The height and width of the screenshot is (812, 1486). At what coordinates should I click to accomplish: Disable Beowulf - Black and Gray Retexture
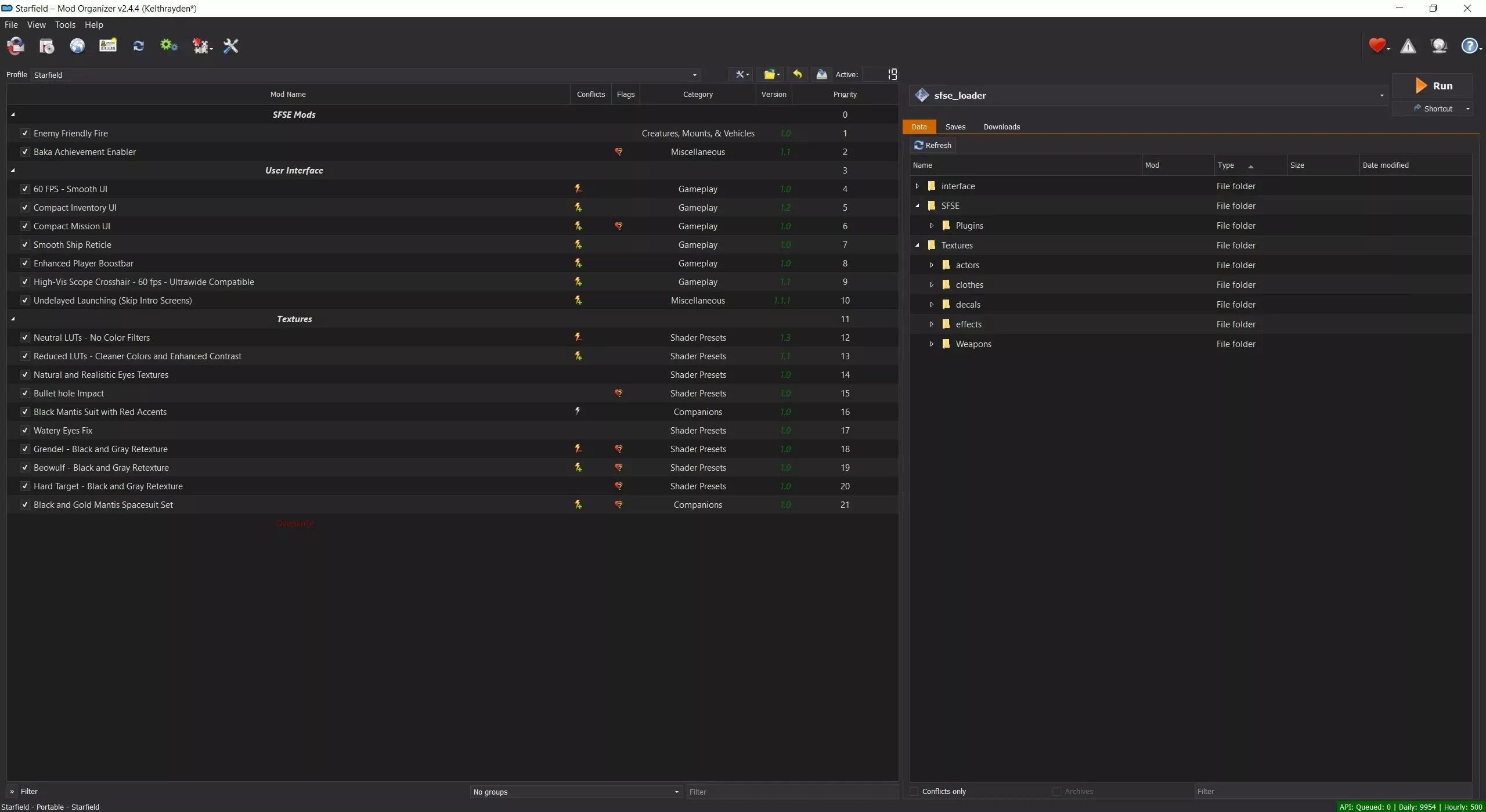(25, 467)
